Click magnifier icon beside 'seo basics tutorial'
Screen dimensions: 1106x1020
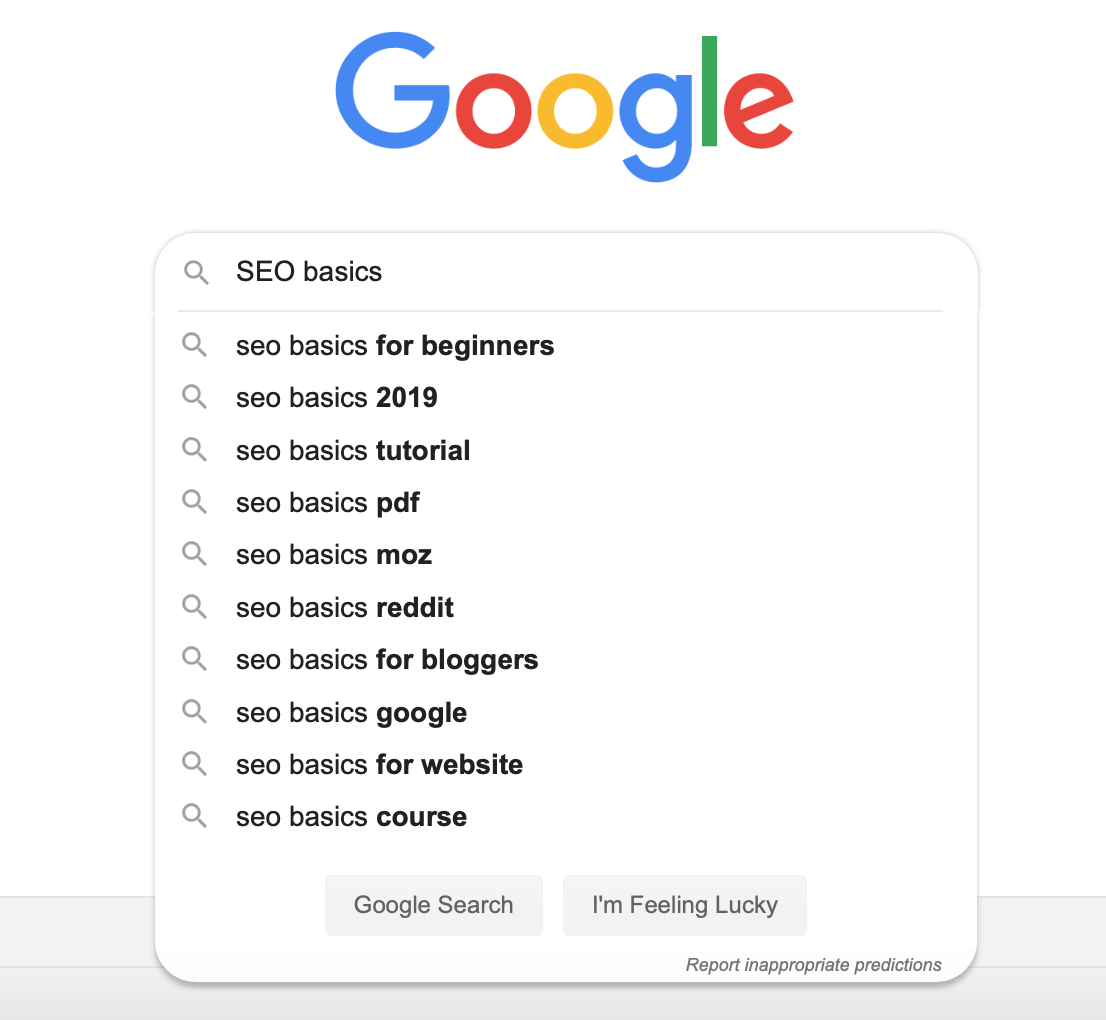tap(194, 449)
